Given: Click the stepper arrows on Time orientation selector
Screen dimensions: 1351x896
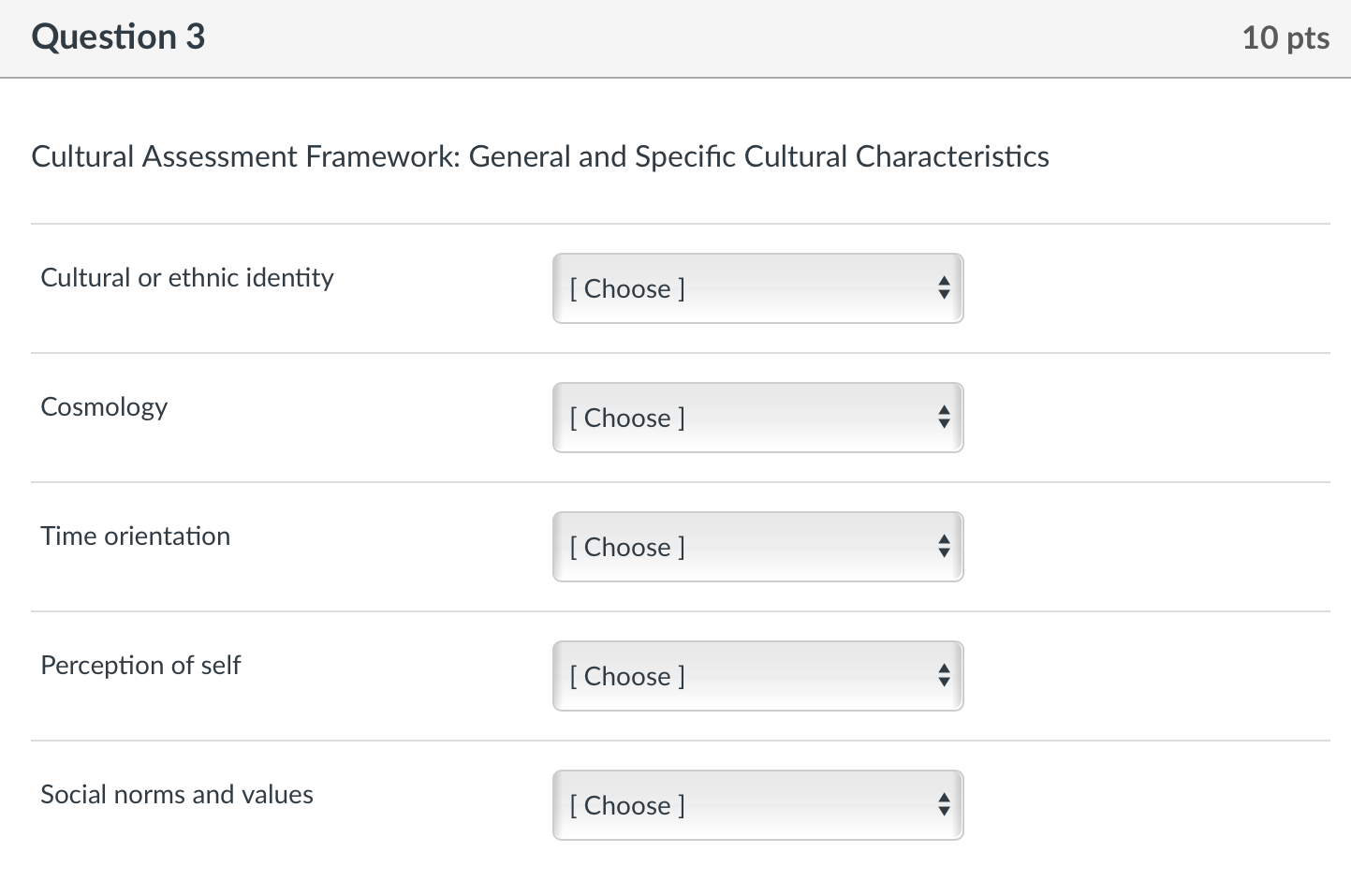Looking at the screenshot, I should click(944, 547).
